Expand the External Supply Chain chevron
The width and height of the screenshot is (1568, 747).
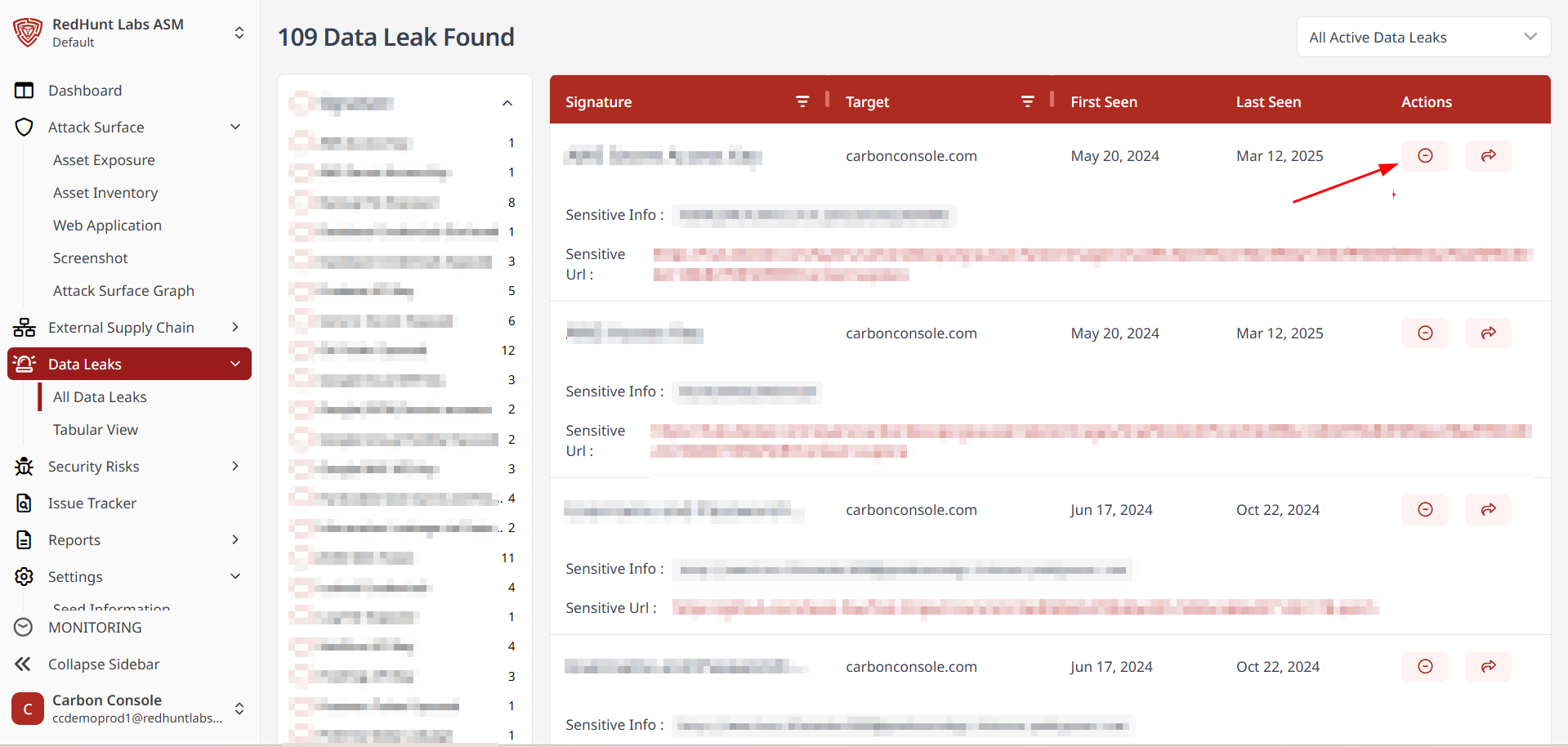click(x=235, y=327)
